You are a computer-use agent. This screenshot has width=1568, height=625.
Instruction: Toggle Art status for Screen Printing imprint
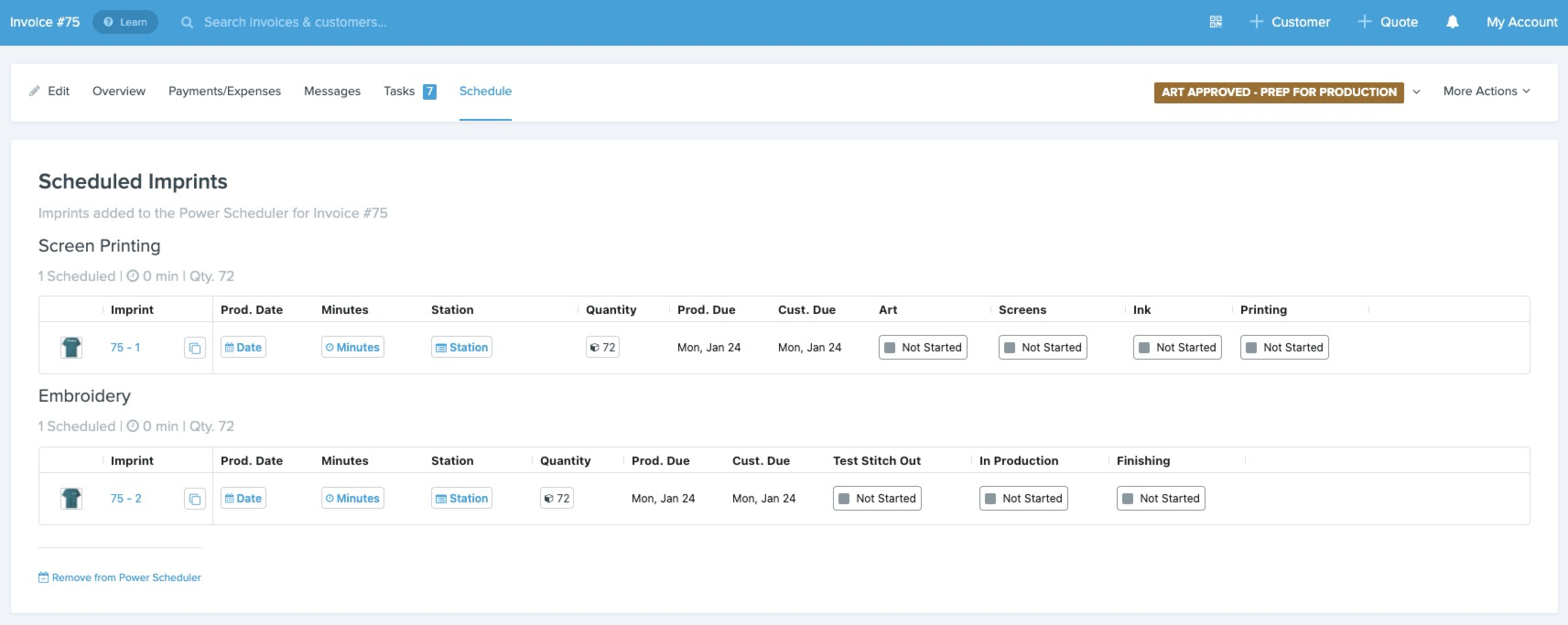[x=923, y=348]
